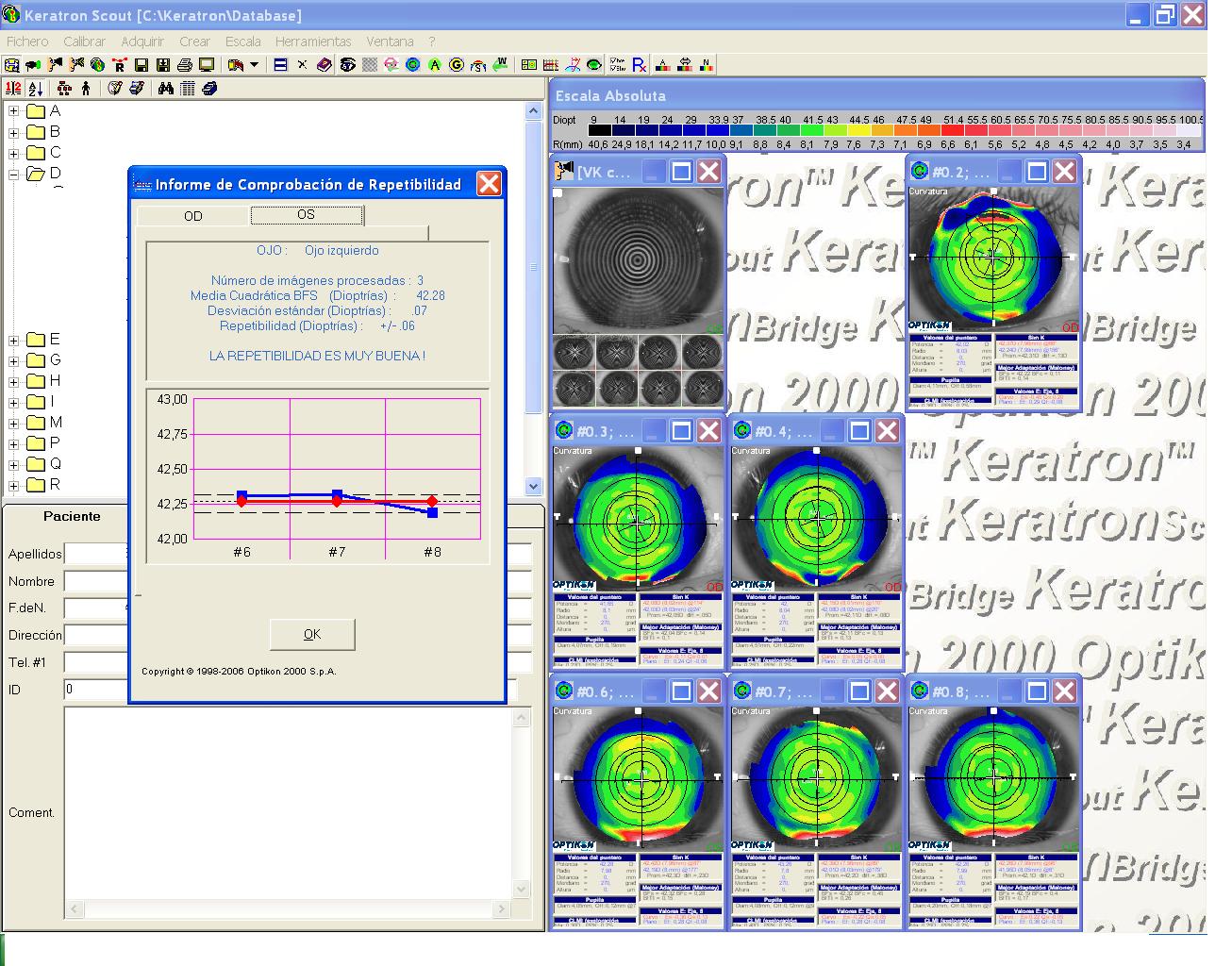Image resolution: width=1232 pixels, height=966 pixels.
Task: Open the ? help menu
Action: click(x=432, y=42)
